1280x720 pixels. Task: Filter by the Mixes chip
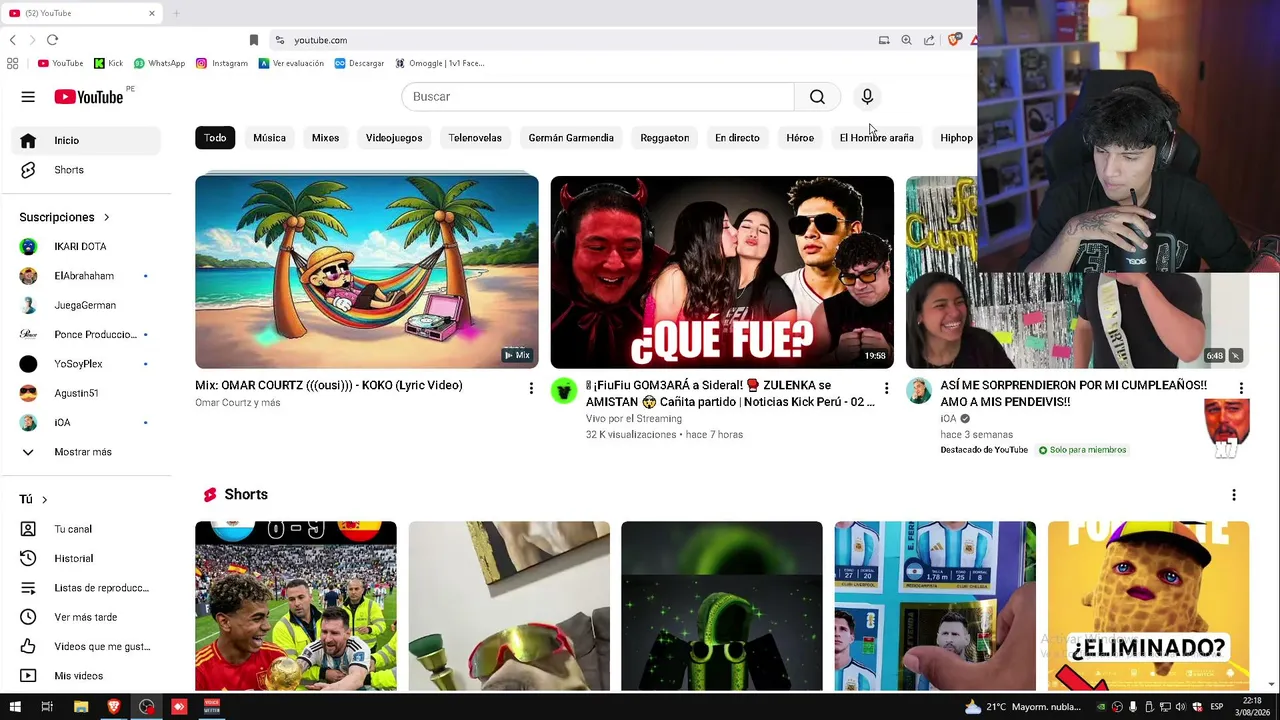click(x=325, y=138)
